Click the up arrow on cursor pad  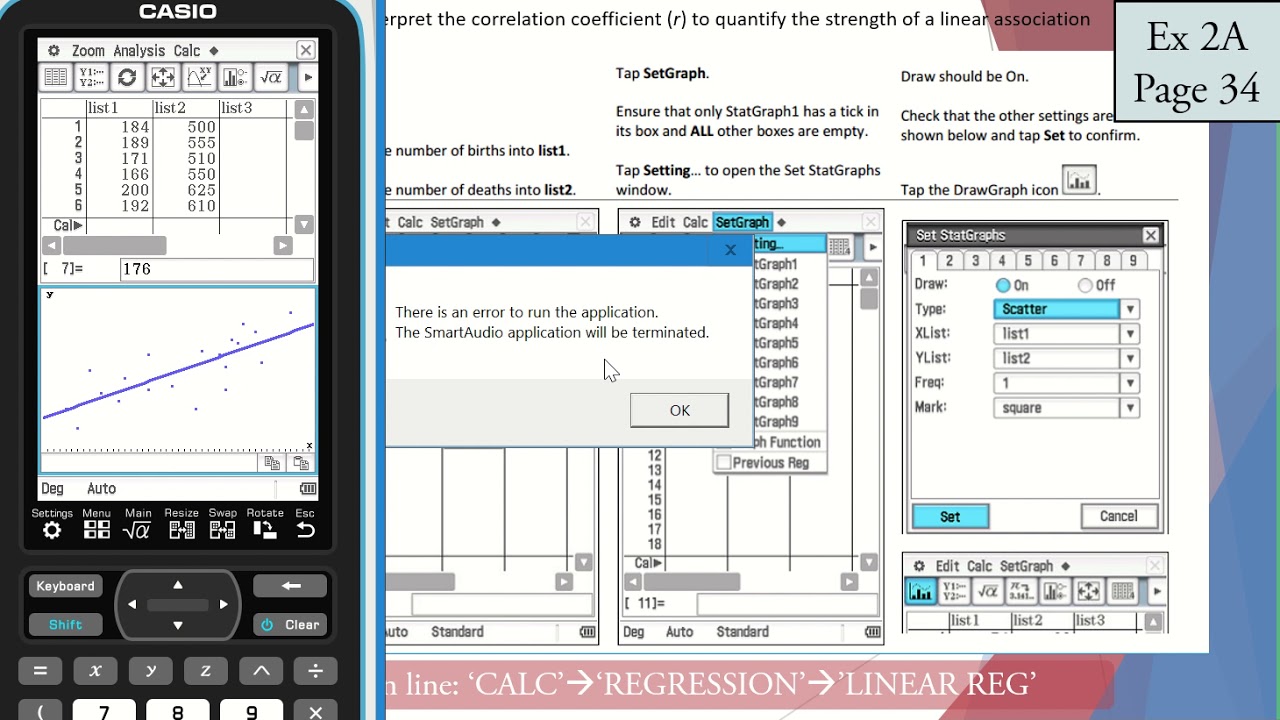[x=178, y=585]
